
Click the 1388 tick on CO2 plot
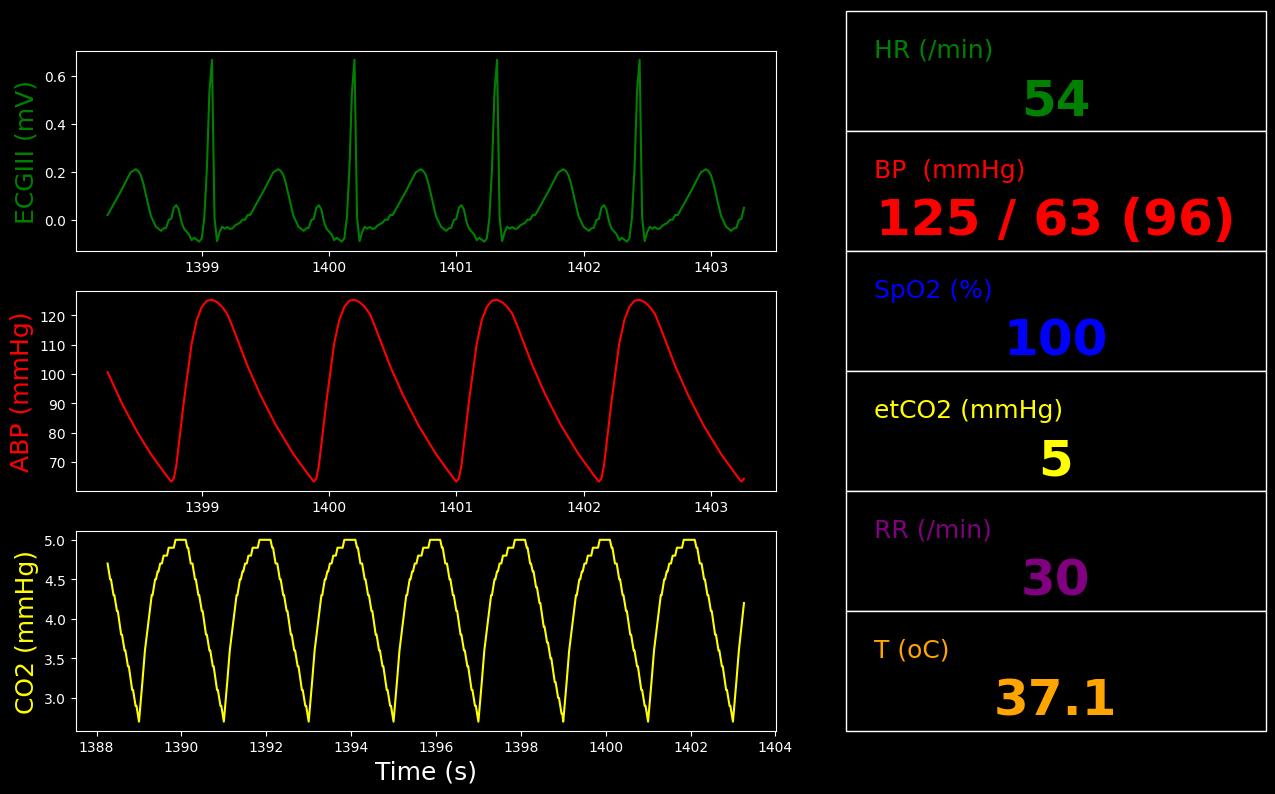96,747
